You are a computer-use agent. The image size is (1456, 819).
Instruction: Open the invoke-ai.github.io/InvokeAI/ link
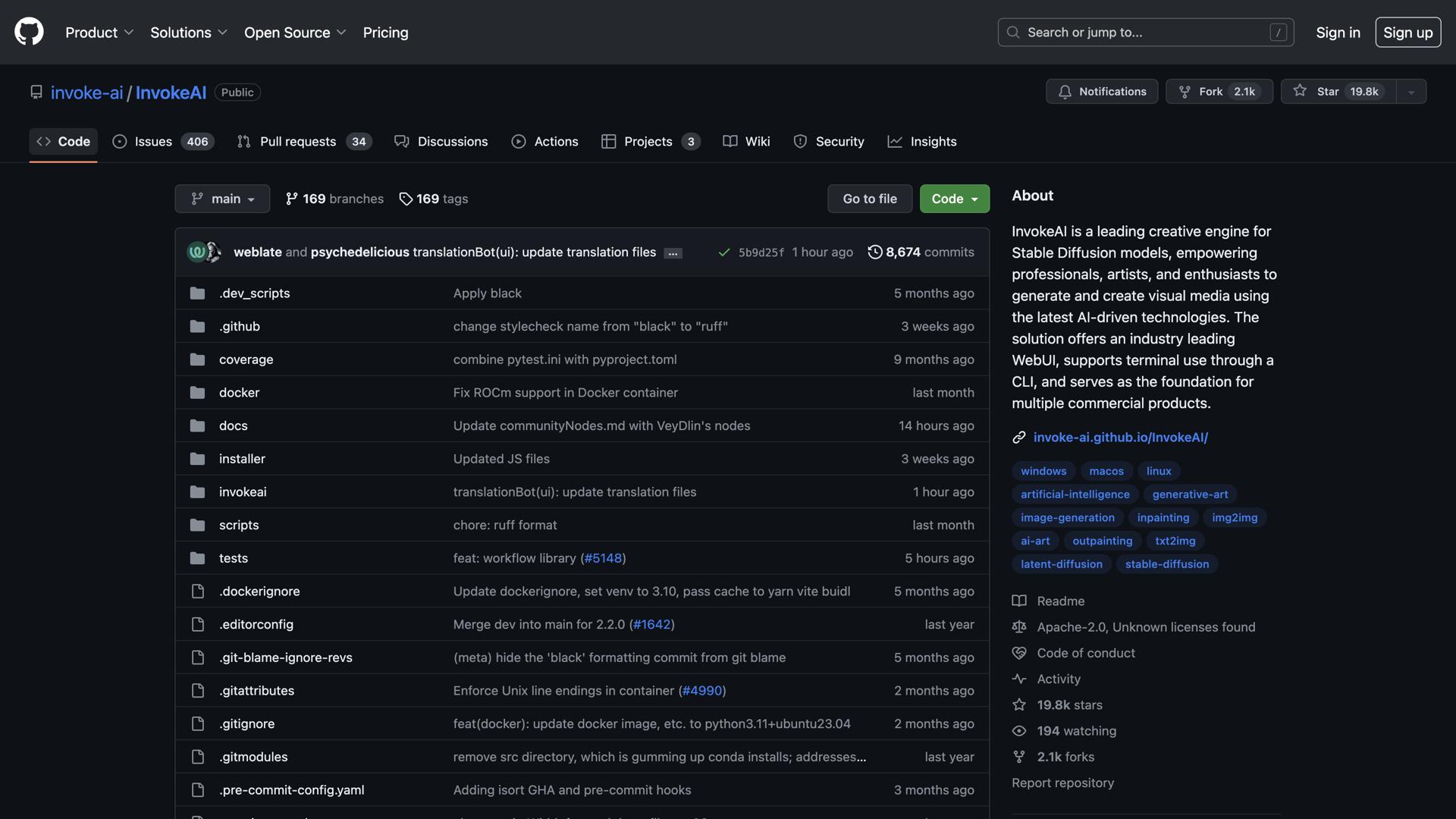(1120, 437)
